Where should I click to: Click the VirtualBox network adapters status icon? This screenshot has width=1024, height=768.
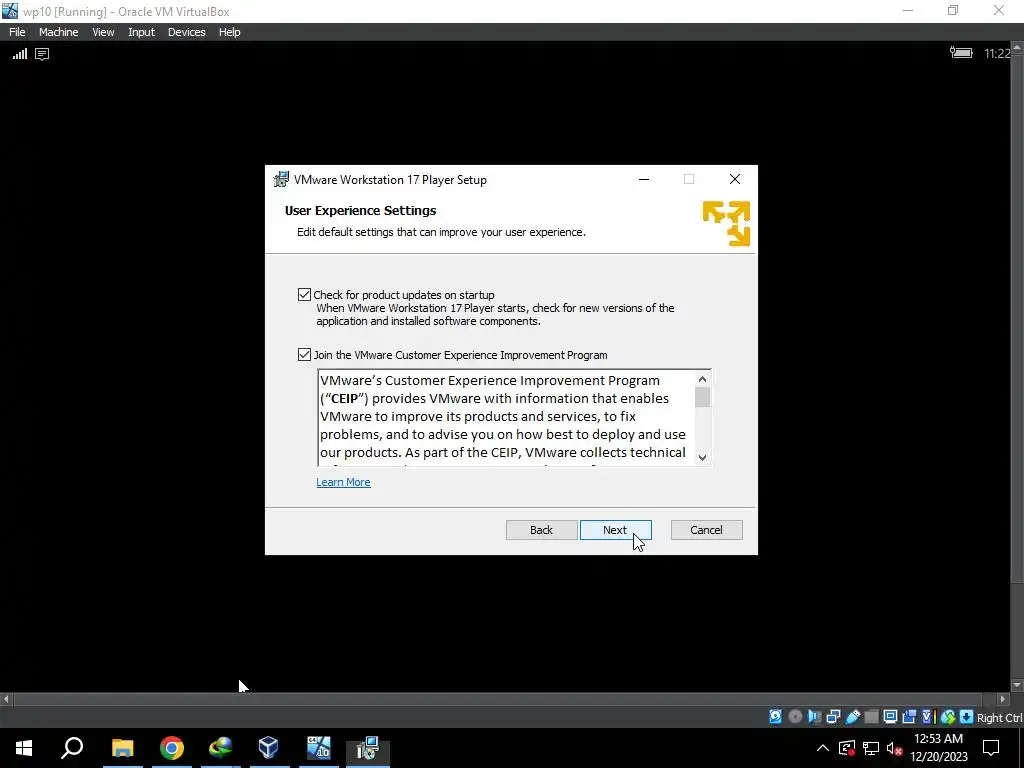tap(833, 716)
